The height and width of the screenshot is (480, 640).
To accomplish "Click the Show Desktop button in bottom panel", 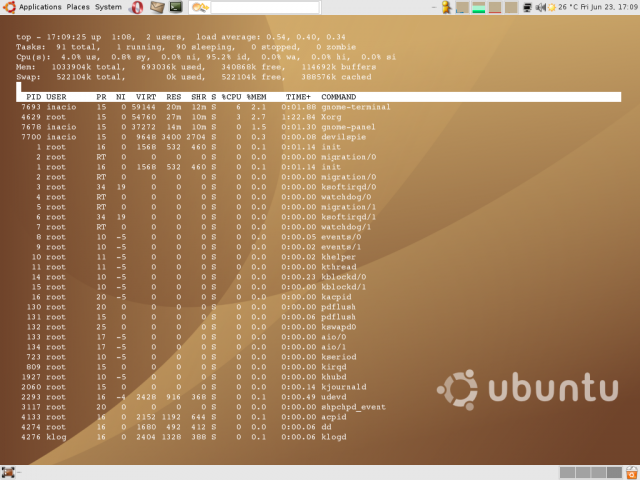I will [8, 473].
